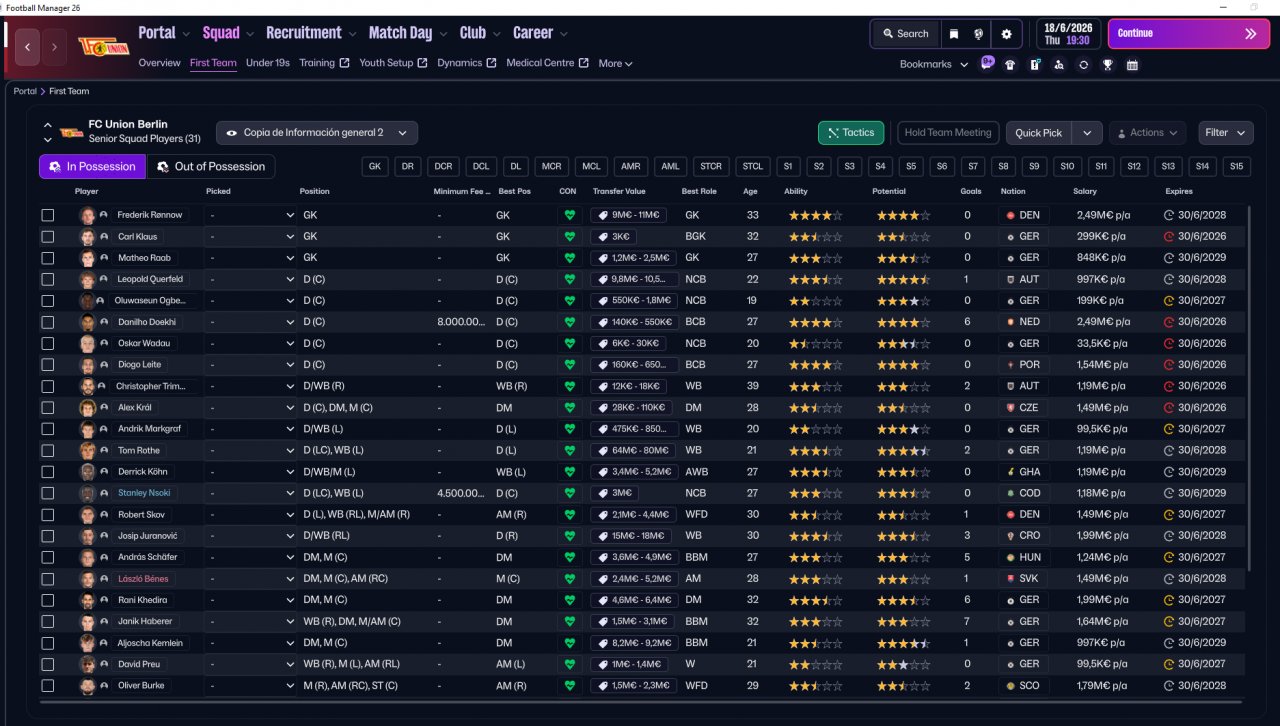
Task: Expand the Copia de Información general 2 view dropdown
Action: (316, 133)
